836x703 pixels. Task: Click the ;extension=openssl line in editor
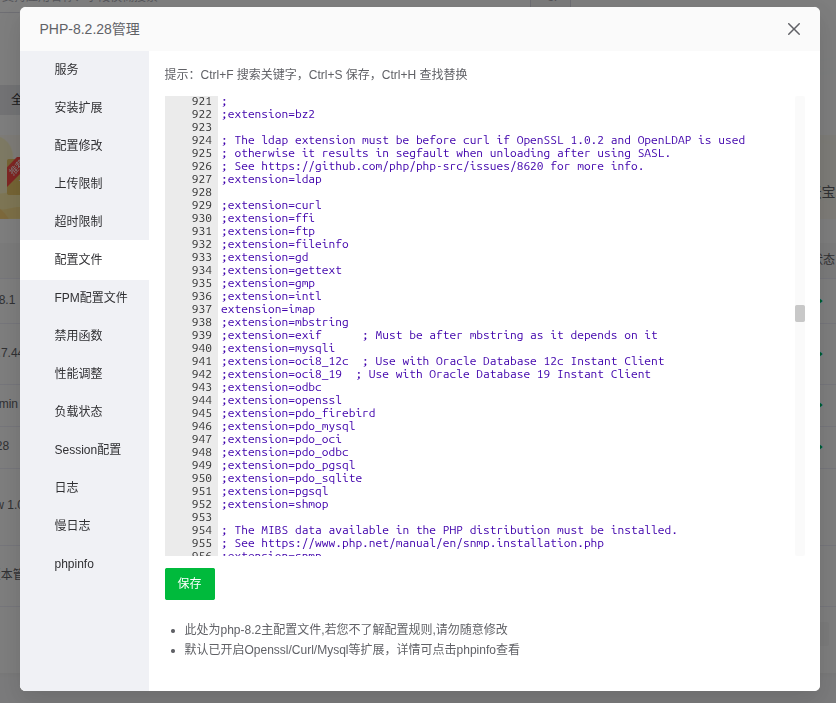pos(272,400)
